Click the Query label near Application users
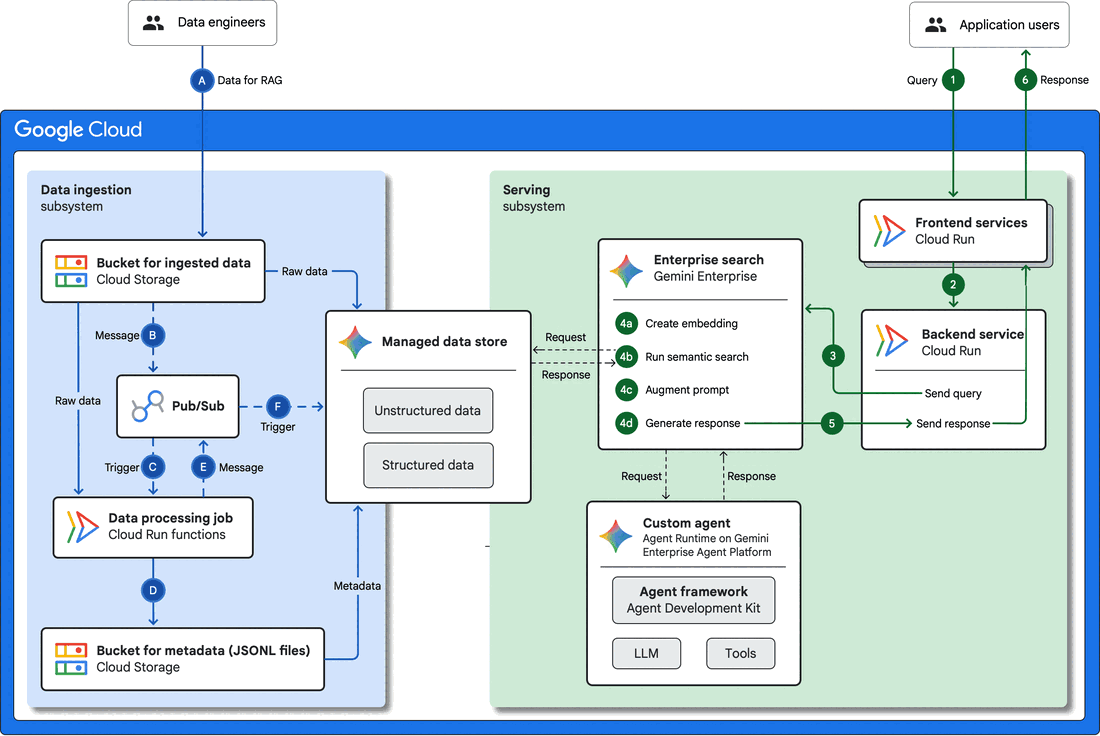1100x736 pixels. 922,80
